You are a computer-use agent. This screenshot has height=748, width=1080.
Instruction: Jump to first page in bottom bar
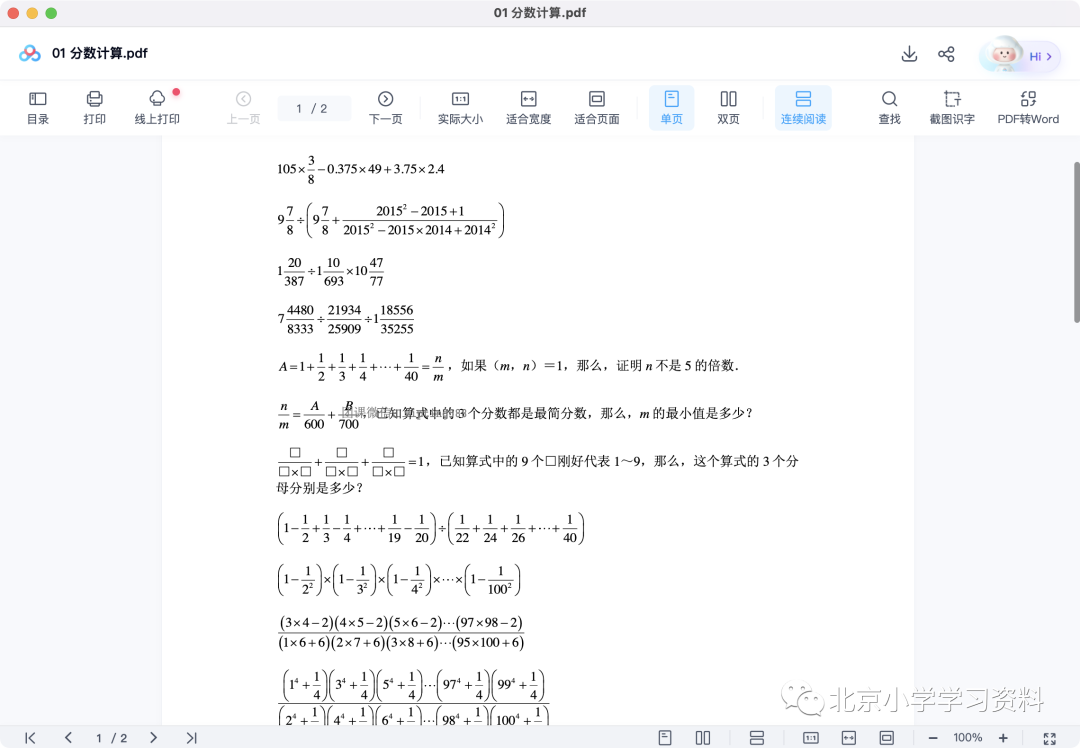[x=30, y=738]
